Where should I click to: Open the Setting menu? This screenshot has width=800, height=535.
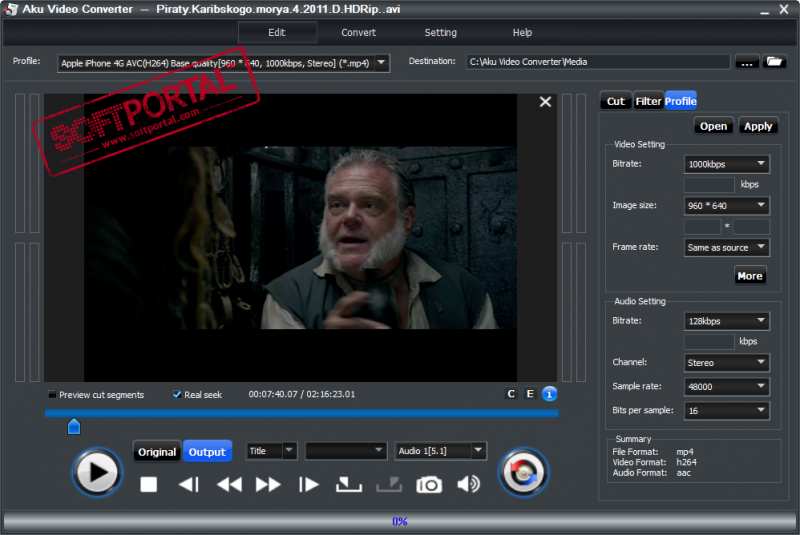point(441,33)
